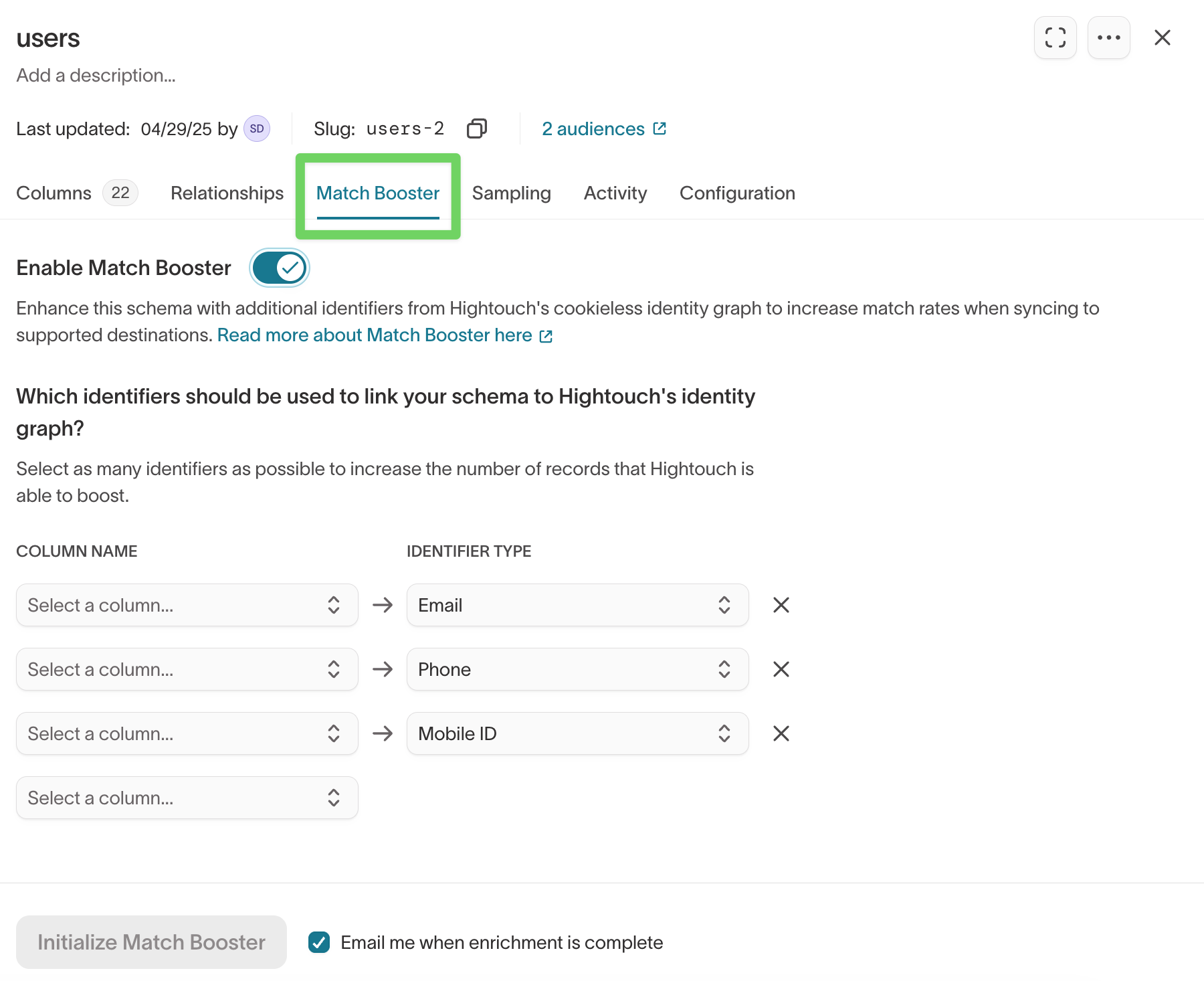1204x981 pixels.
Task: Close the users schema panel
Action: pyautogui.click(x=1162, y=37)
